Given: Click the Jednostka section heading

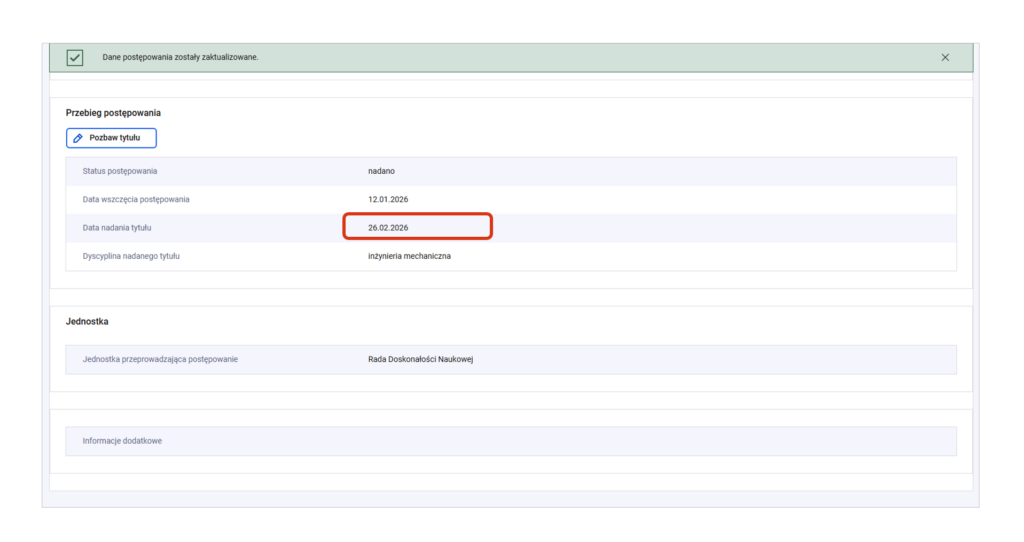Looking at the screenshot, I should 87,321.
